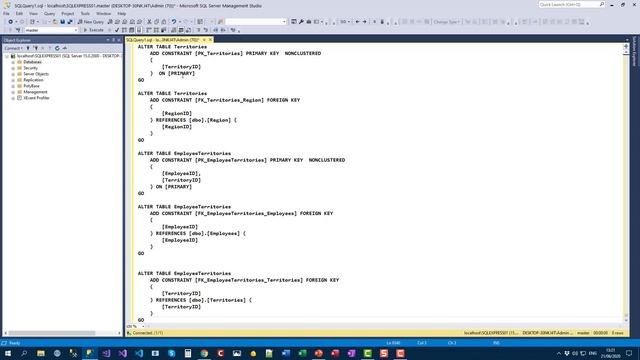Click Skype icon in taskbar

[x=171, y=353]
